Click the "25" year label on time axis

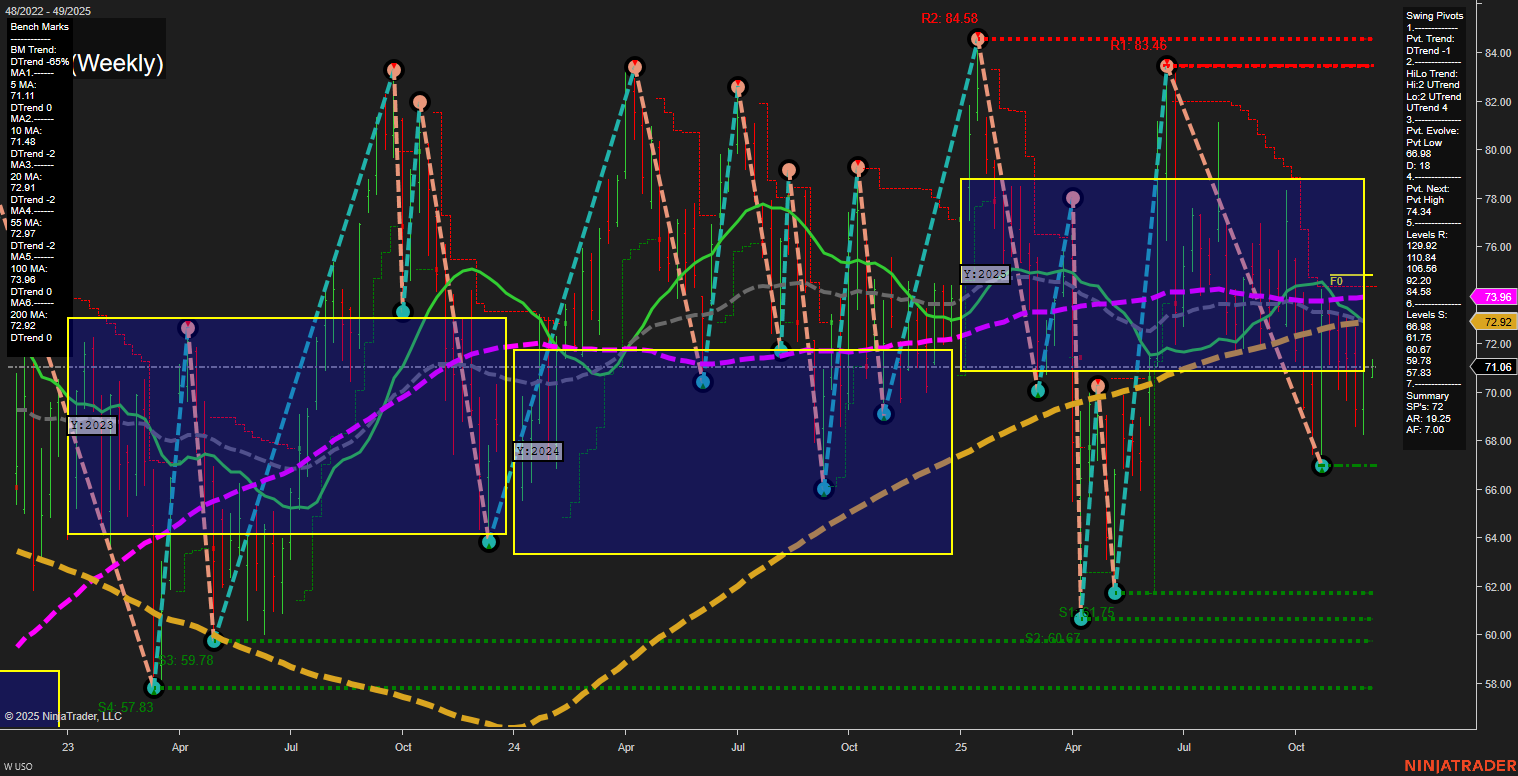(x=960, y=747)
